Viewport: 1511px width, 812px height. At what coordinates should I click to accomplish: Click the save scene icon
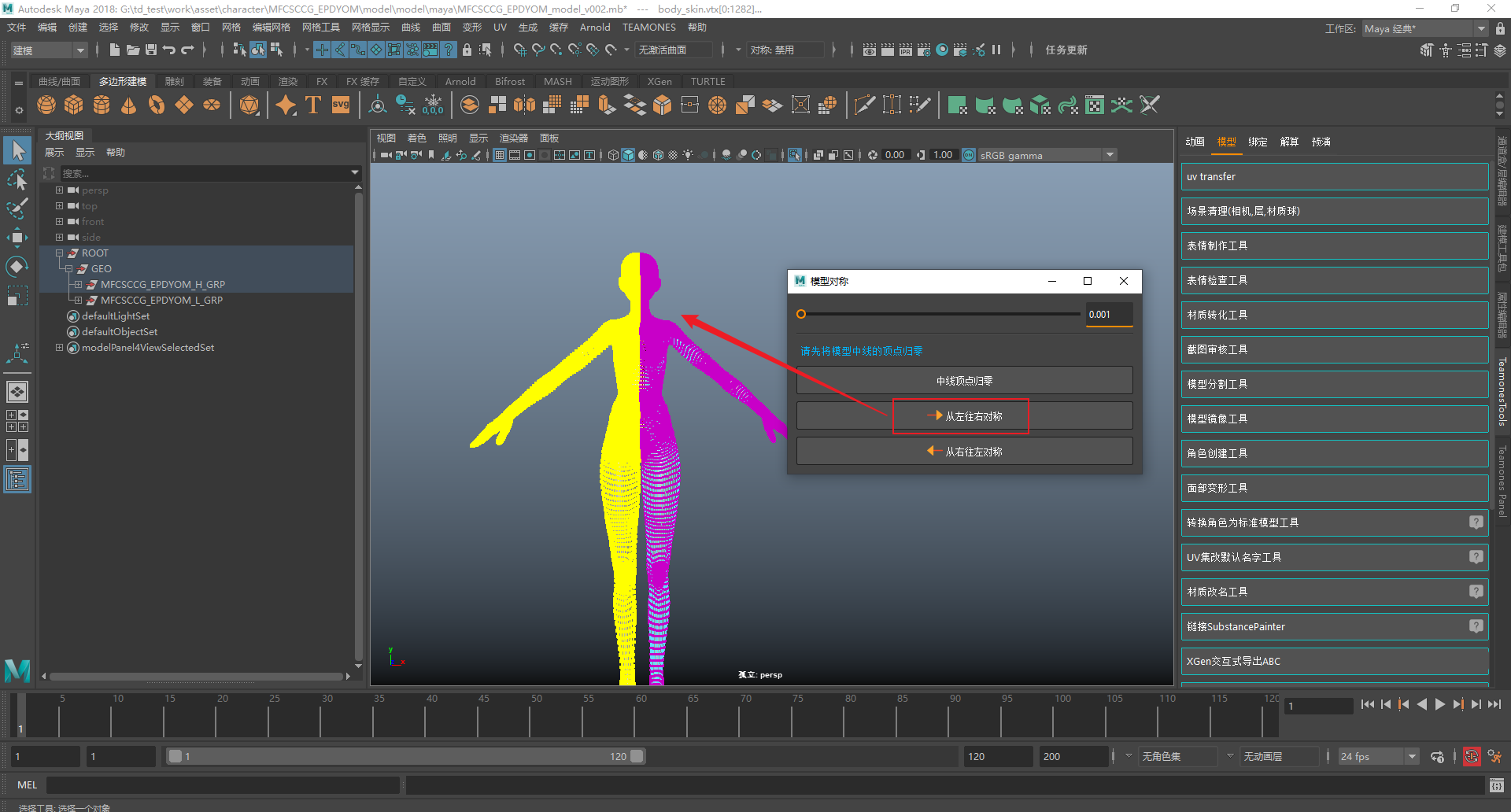pos(151,50)
